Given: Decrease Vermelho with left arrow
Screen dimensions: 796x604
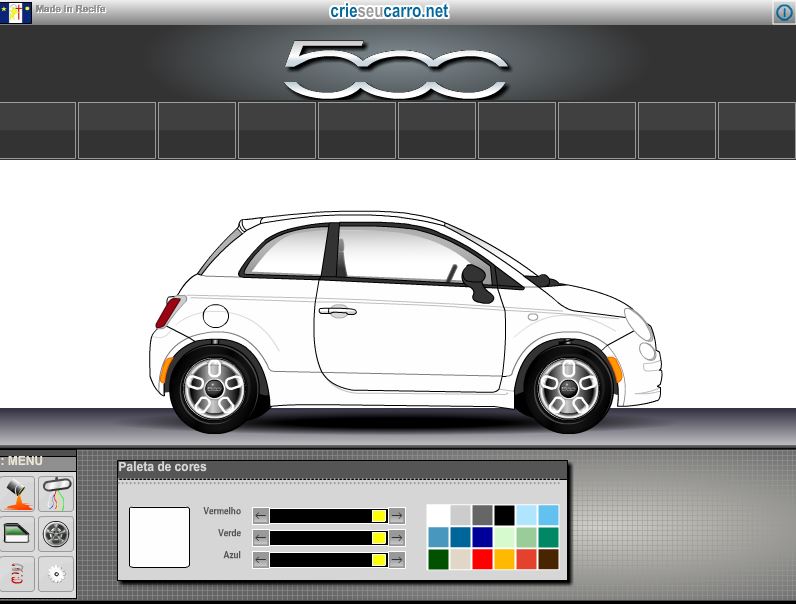Looking at the screenshot, I should click(x=260, y=516).
